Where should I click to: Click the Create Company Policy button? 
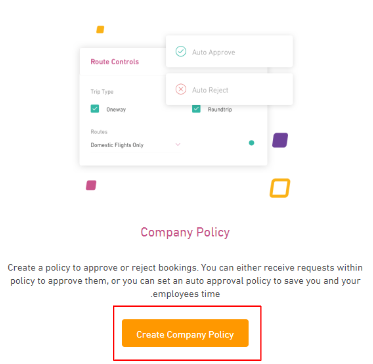[185, 333]
